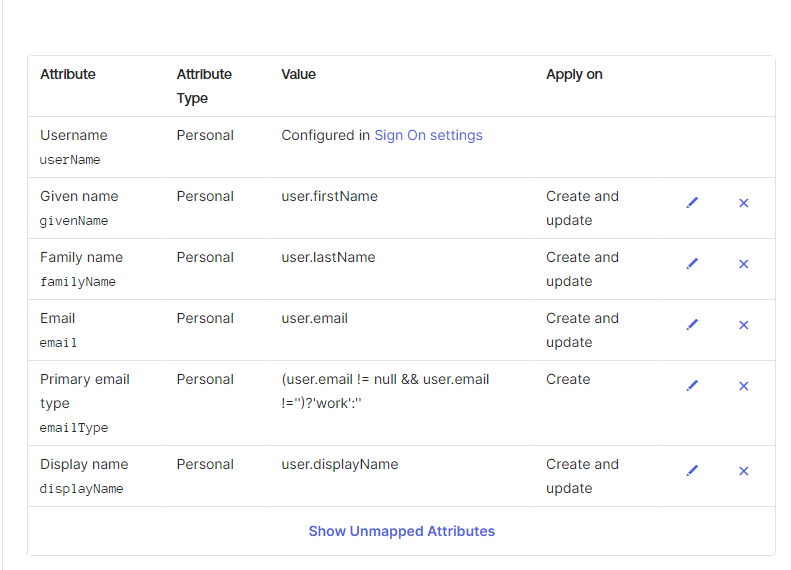Edit the Family name attribute mapping
The width and height of the screenshot is (791, 570).
[692, 264]
